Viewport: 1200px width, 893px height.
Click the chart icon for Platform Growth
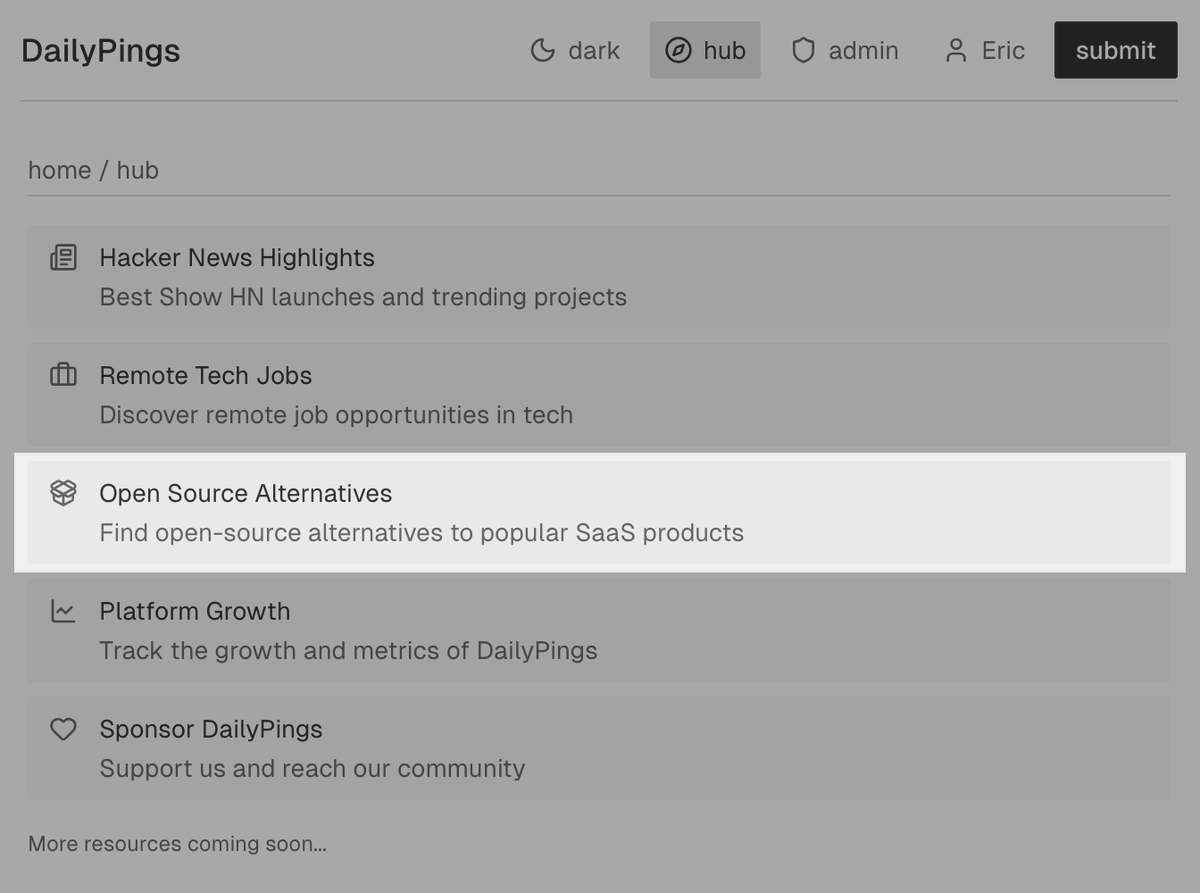[63, 611]
